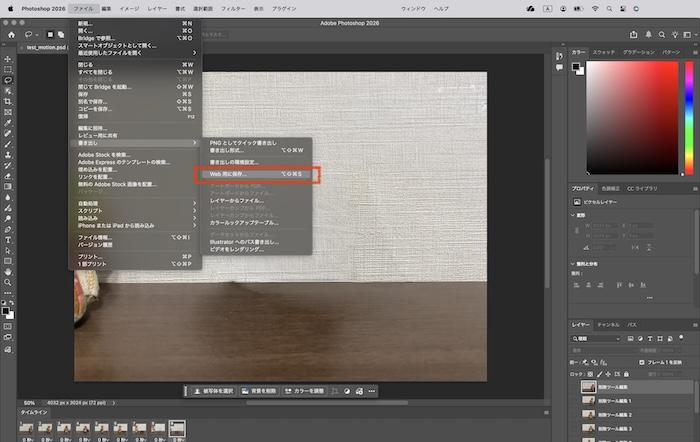Toggle lock image pixels brush icon
The width and height of the screenshot is (700, 442).
(600, 374)
